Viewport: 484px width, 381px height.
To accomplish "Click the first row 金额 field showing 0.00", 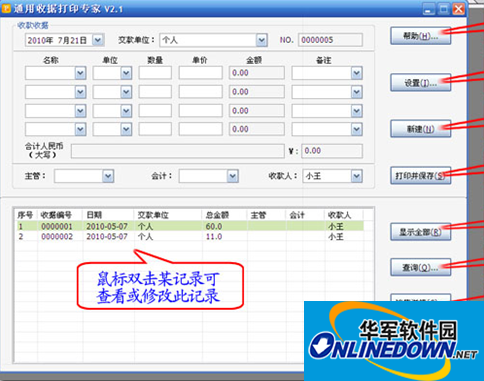I will 257,73.
